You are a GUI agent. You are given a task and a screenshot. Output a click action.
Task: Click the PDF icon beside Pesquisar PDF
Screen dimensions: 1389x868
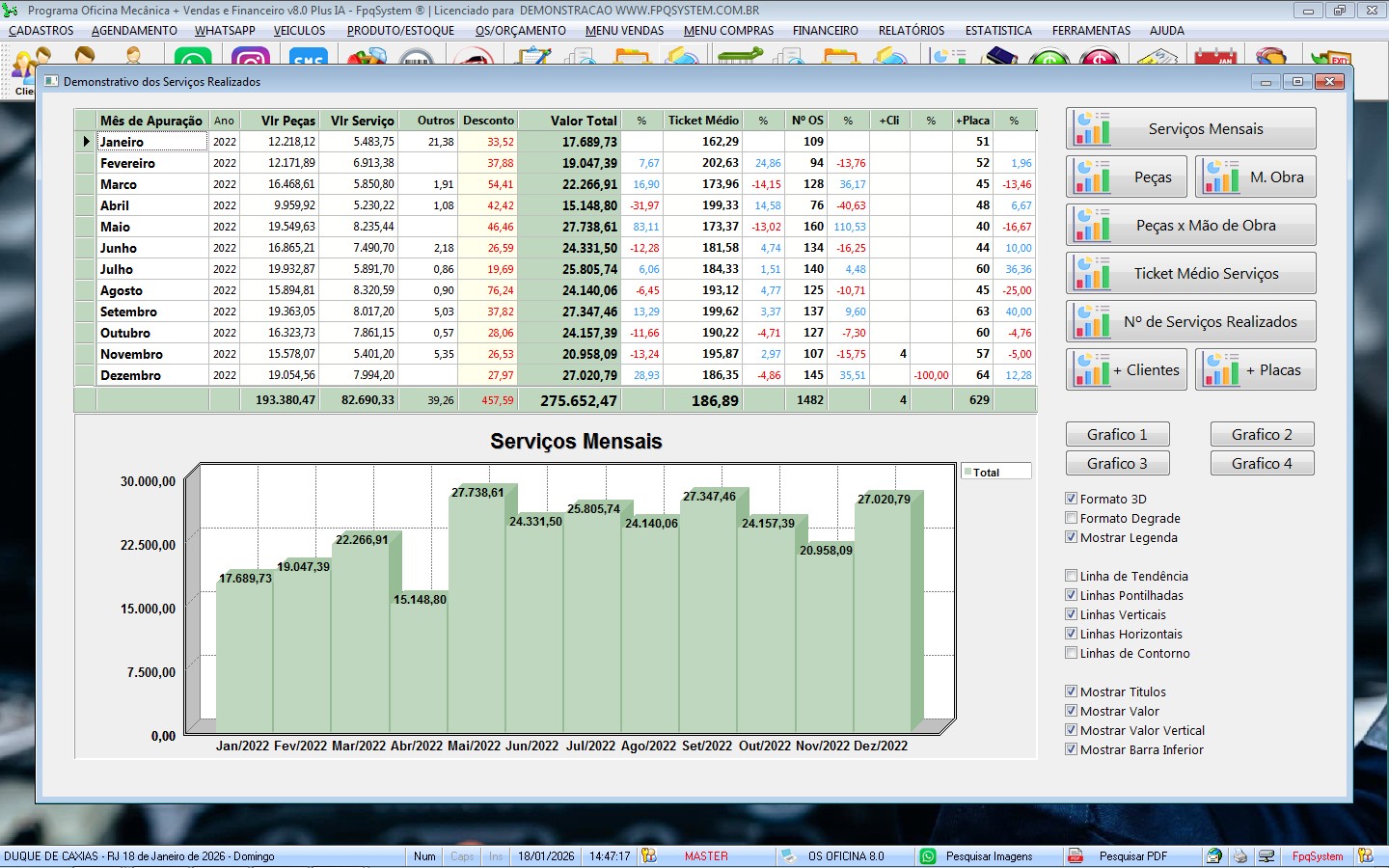point(1076,856)
